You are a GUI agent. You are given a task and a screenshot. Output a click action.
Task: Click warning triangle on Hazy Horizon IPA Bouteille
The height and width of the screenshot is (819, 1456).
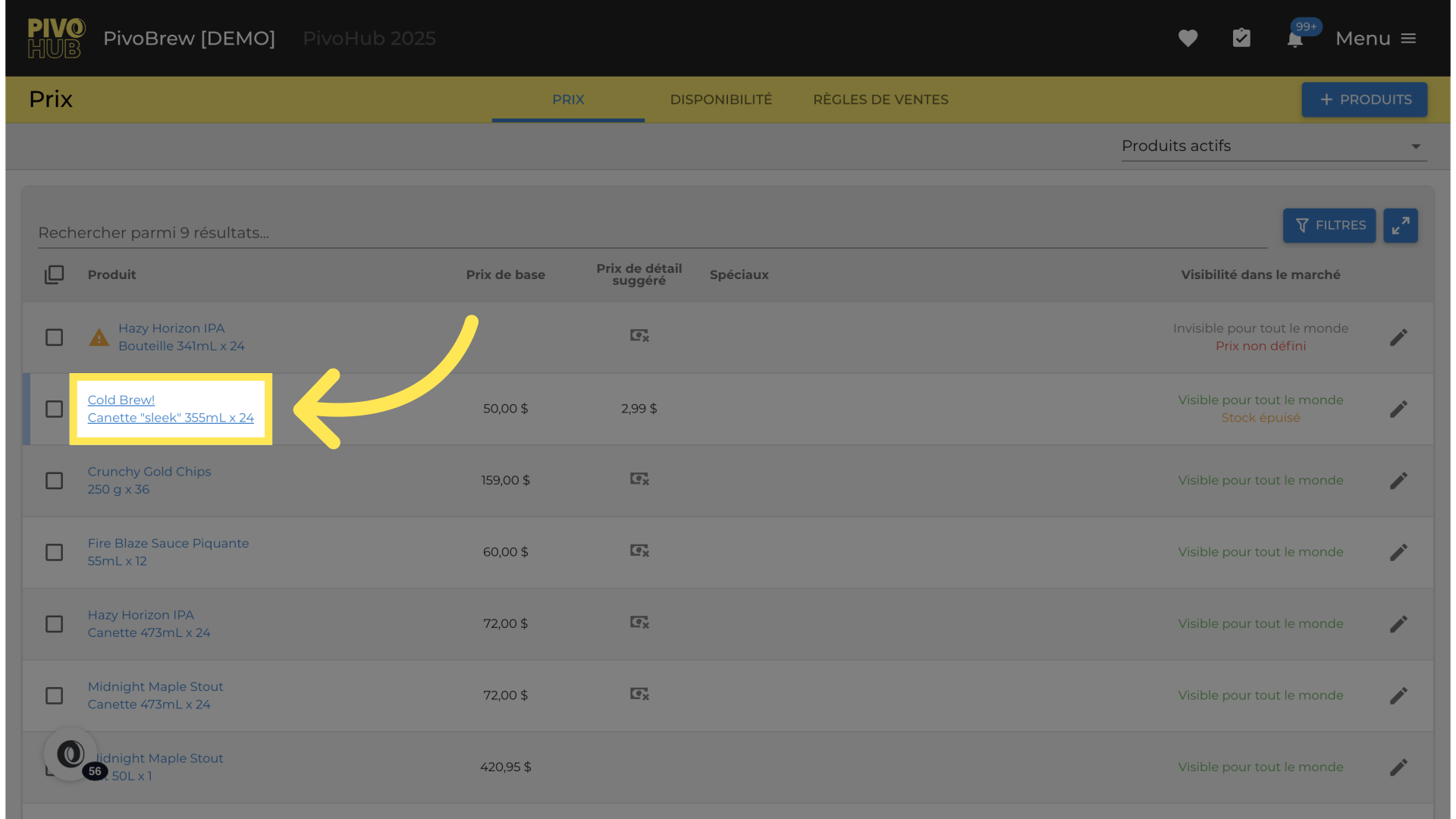99,337
